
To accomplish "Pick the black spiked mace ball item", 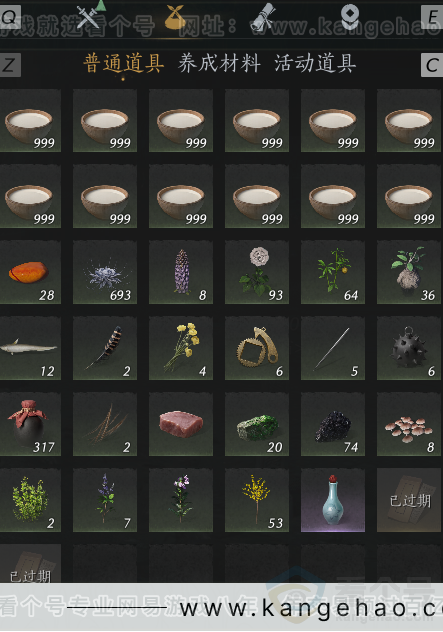I will tap(409, 348).
